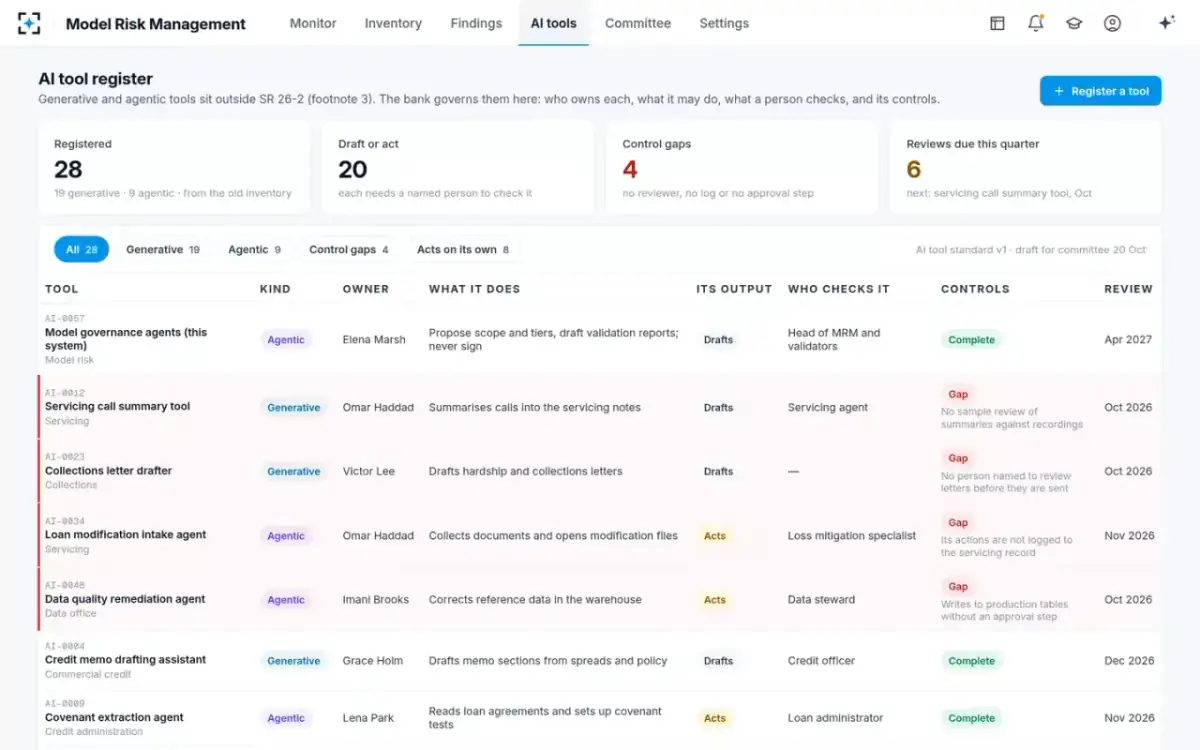Sort by the REVIEW column header
The height and width of the screenshot is (750, 1200).
click(1128, 289)
